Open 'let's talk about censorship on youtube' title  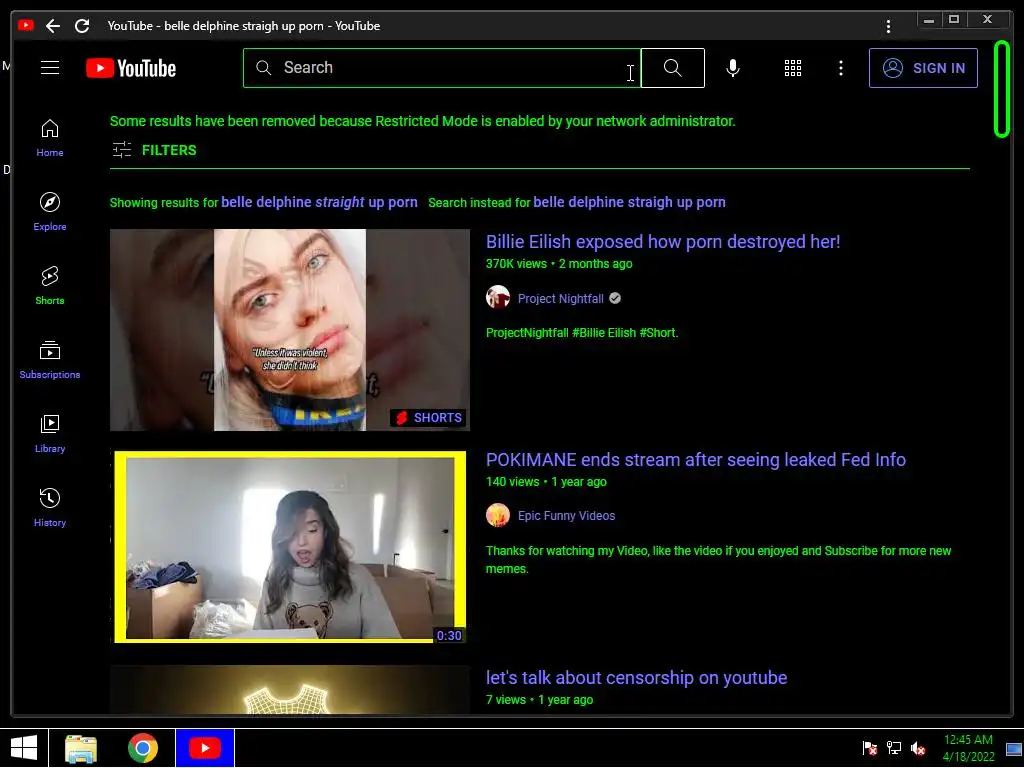[636, 678]
